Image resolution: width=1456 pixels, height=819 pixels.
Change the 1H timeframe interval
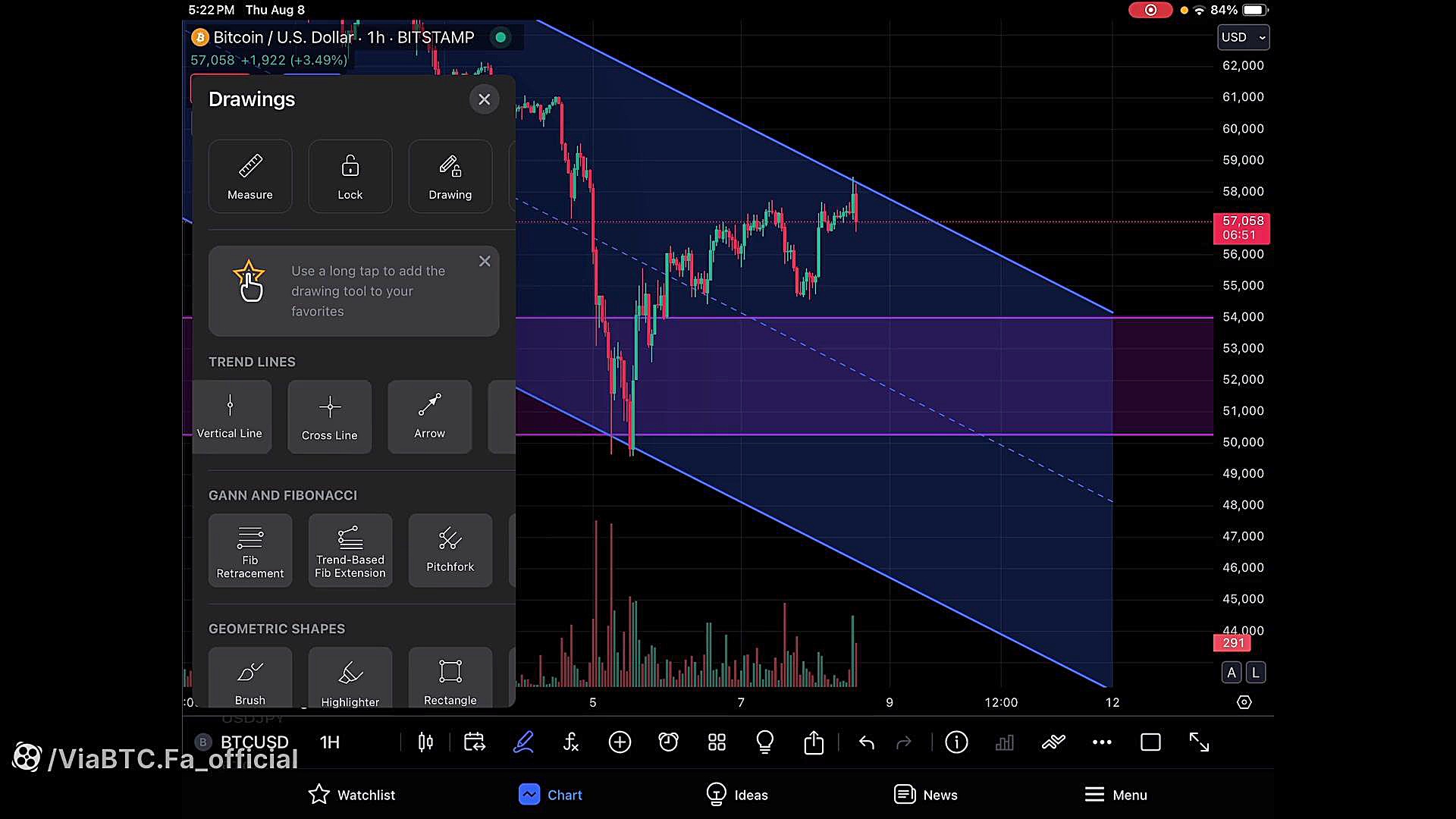coord(330,742)
